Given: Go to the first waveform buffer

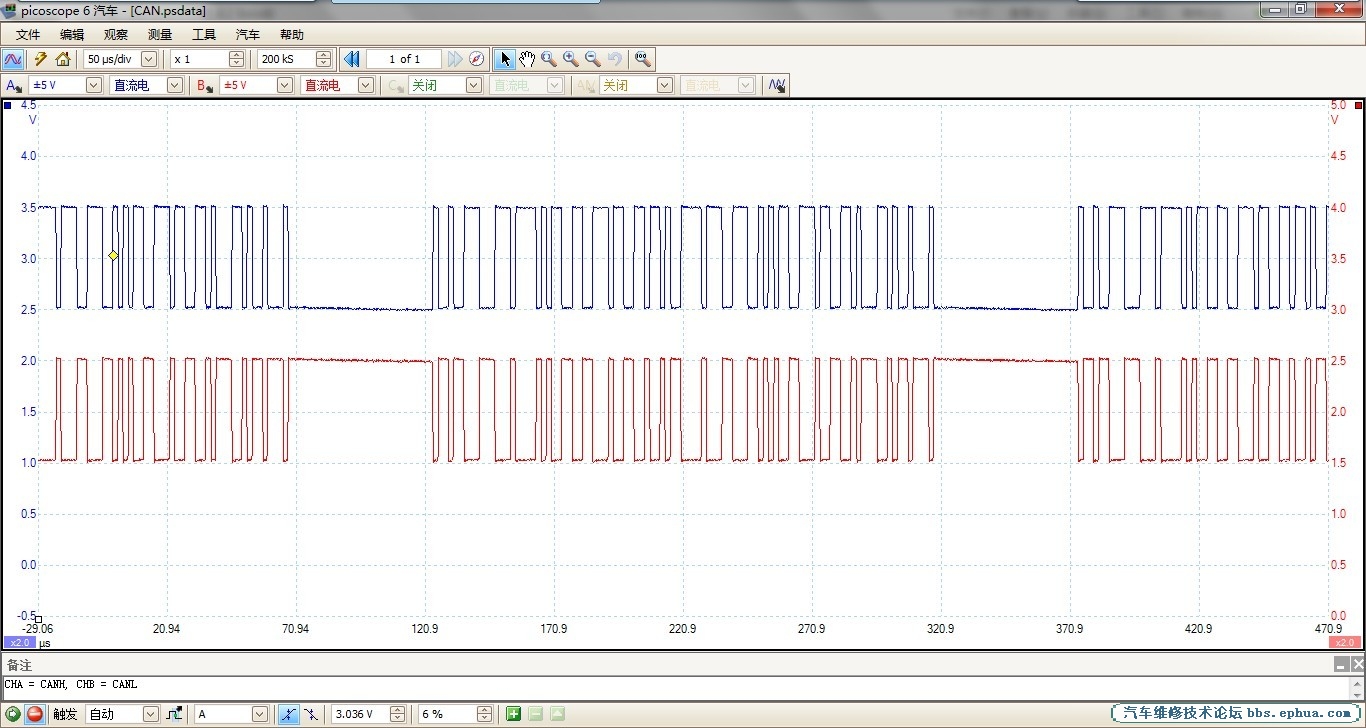Looking at the screenshot, I should click(351, 59).
